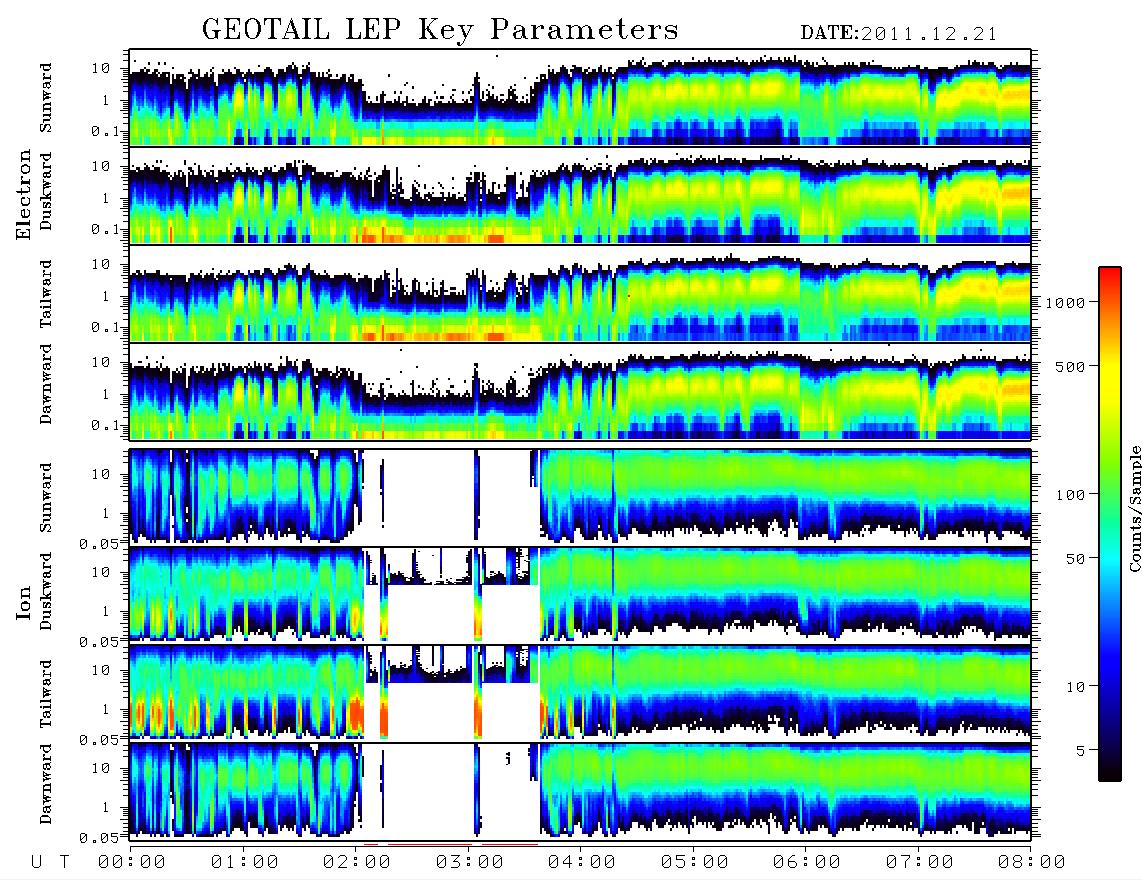The height and width of the screenshot is (880, 1142).
Task: Click the 07:00 time tick label
Action: [920, 862]
